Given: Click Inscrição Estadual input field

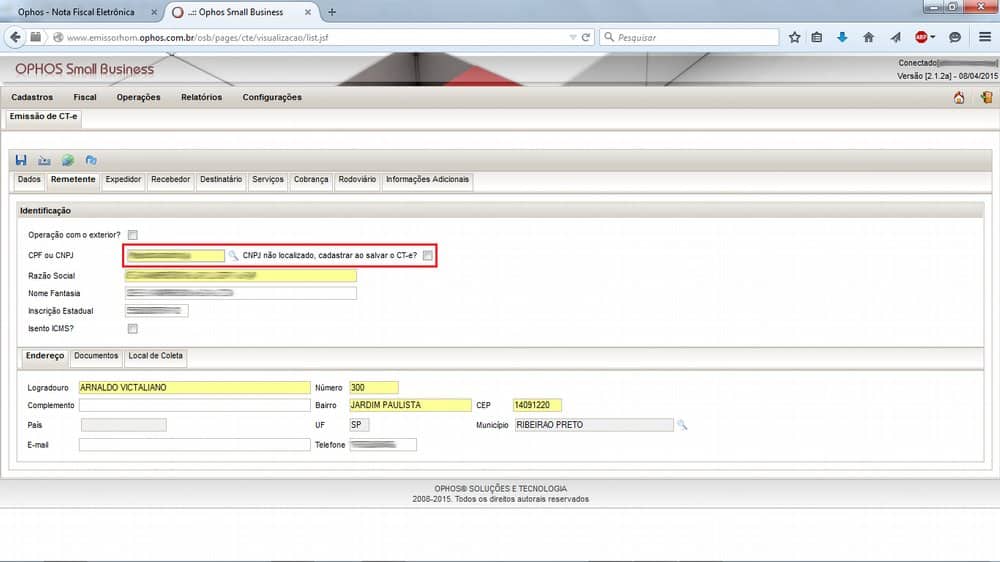Looking at the screenshot, I should tap(157, 311).
